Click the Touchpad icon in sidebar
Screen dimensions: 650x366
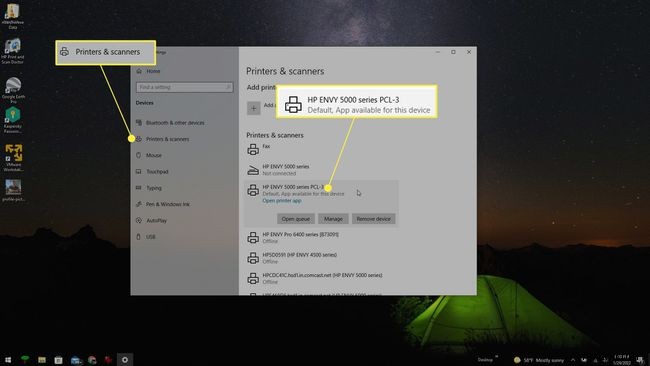(138, 171)
